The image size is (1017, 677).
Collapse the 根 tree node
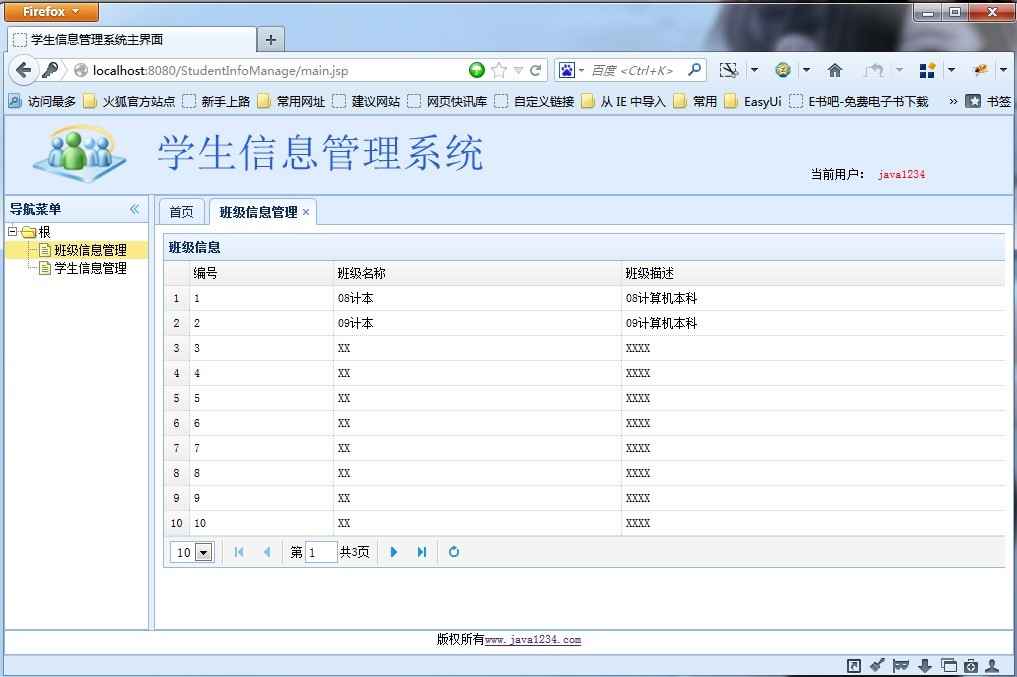(x=12, y=231)
